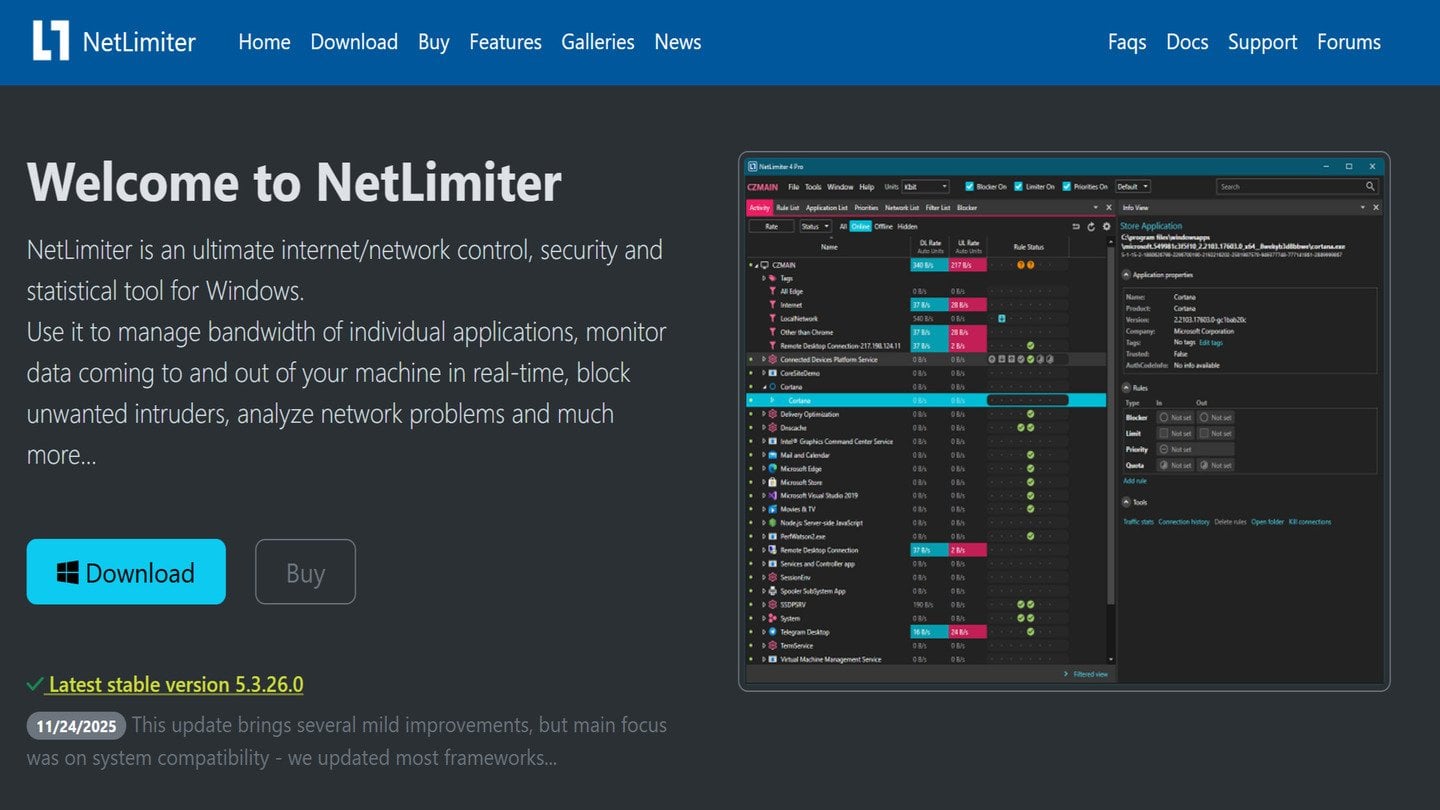1440x810 pixels.
Task: Click the search magnifier icon in NetLimiter window
Action: [x=1370, y=186]
